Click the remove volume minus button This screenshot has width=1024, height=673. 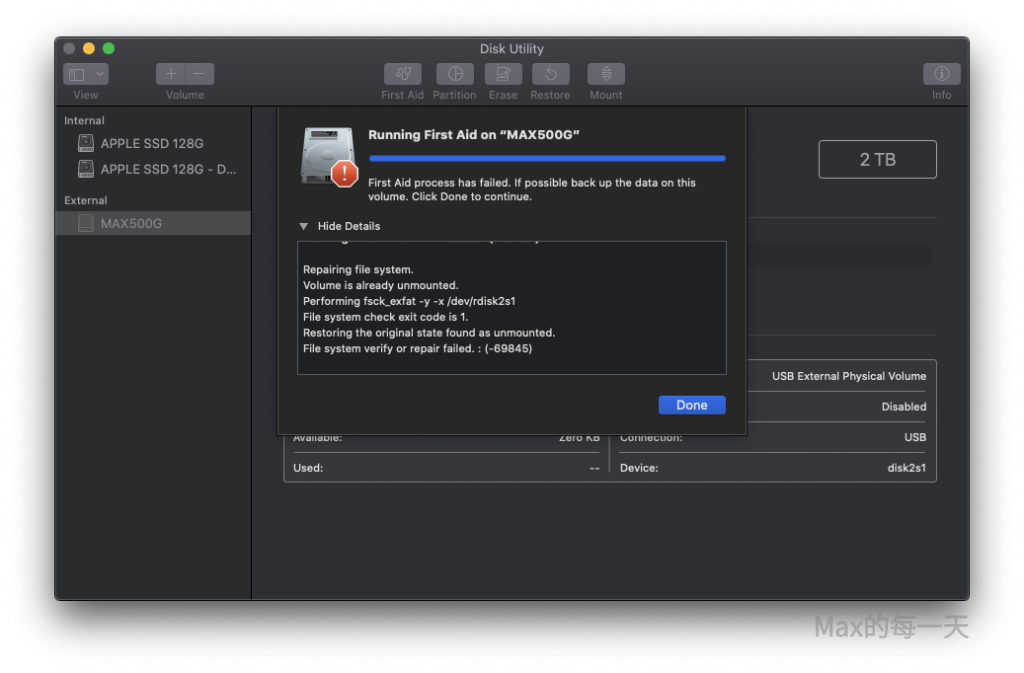(x=199, y=74)
